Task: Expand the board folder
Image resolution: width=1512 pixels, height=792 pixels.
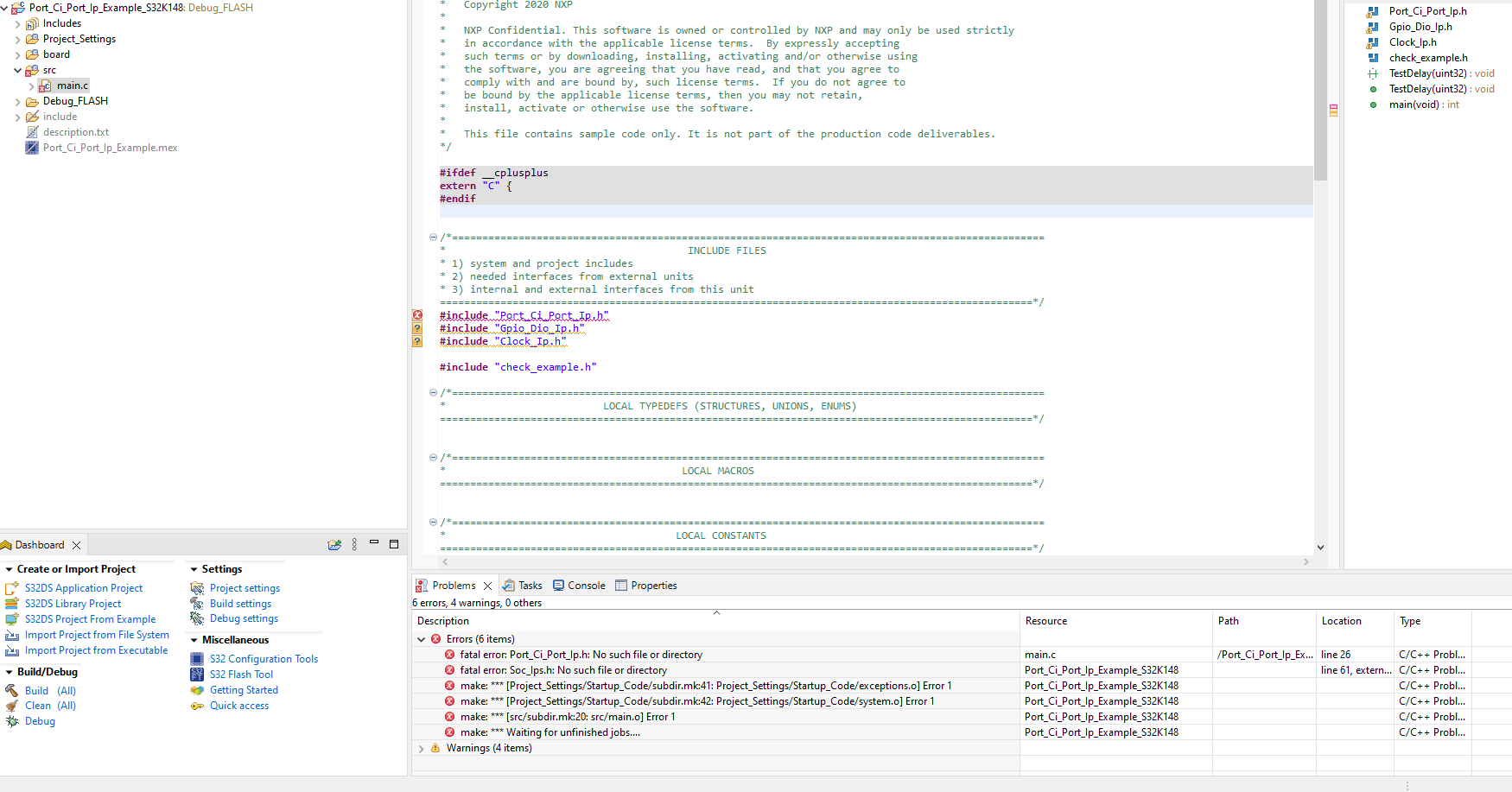Action: click(17, 54)
